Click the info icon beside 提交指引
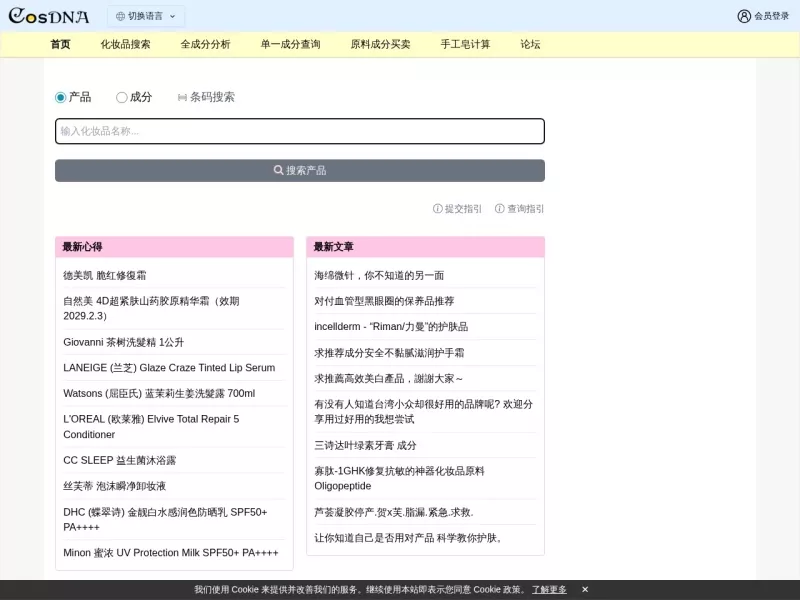This screenshot has width=800, height=600. 438,208
